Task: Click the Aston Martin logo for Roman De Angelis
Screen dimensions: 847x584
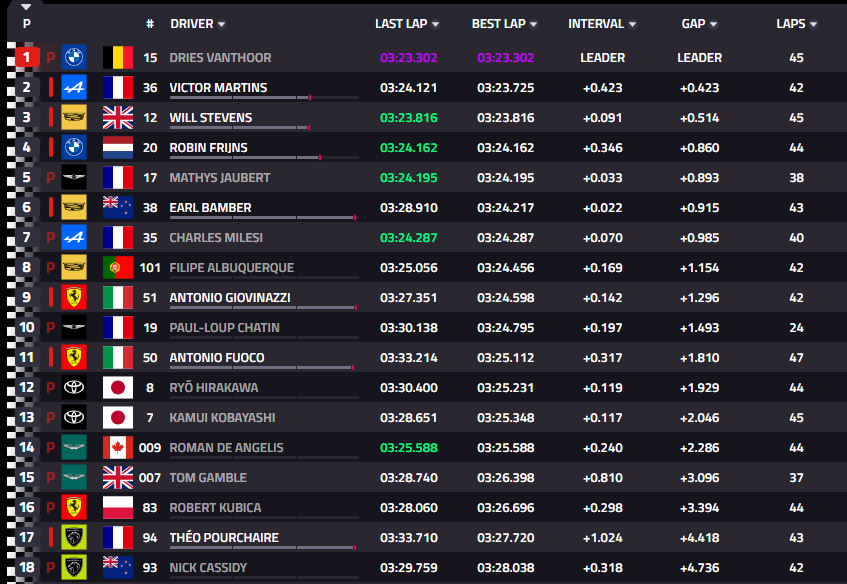Action: pyautogui.click(x=74, y=447)
